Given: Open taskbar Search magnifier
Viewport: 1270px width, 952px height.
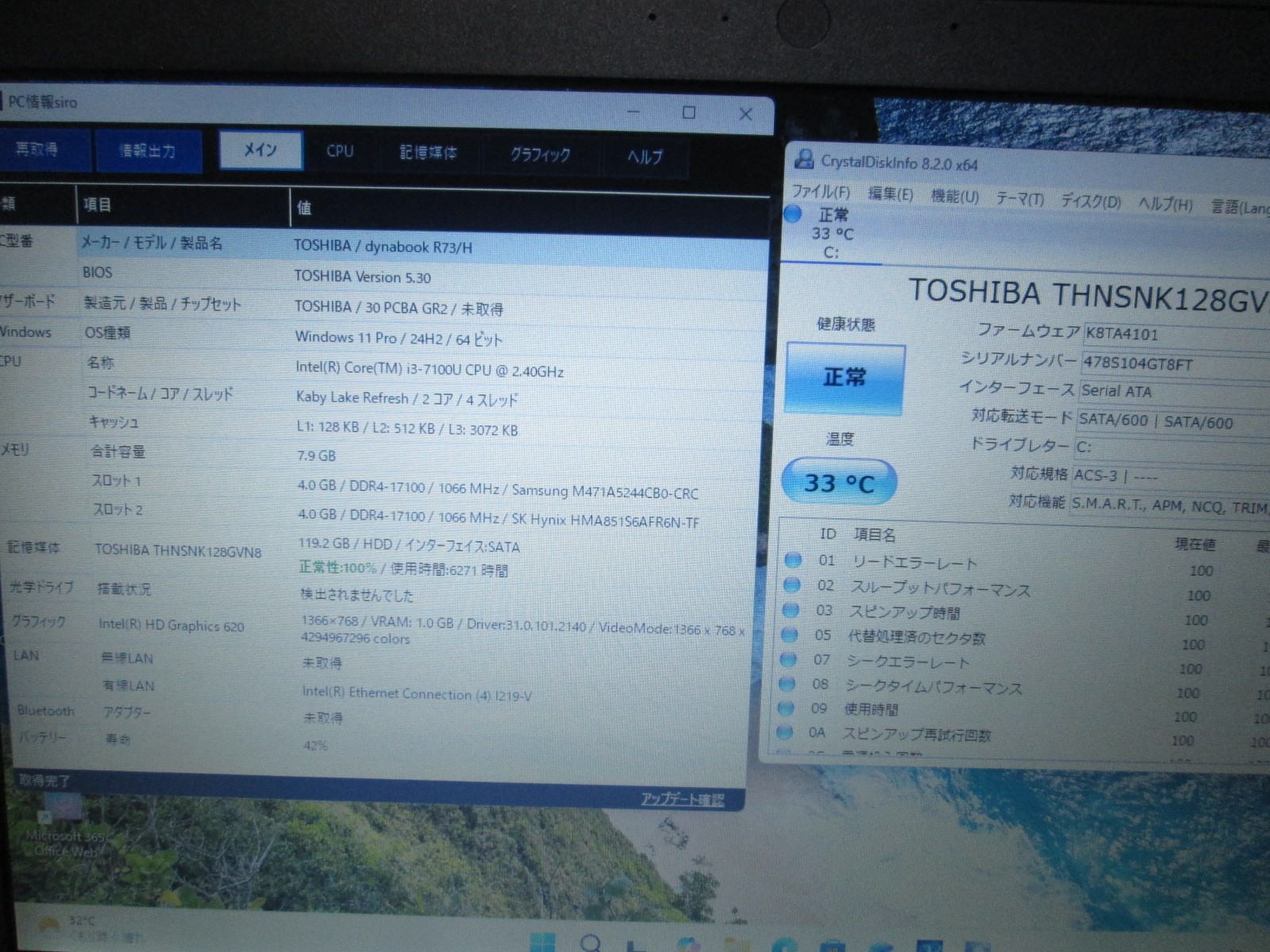Looking at the screenshot, I should pyautogui.click(x=590, y=944).
